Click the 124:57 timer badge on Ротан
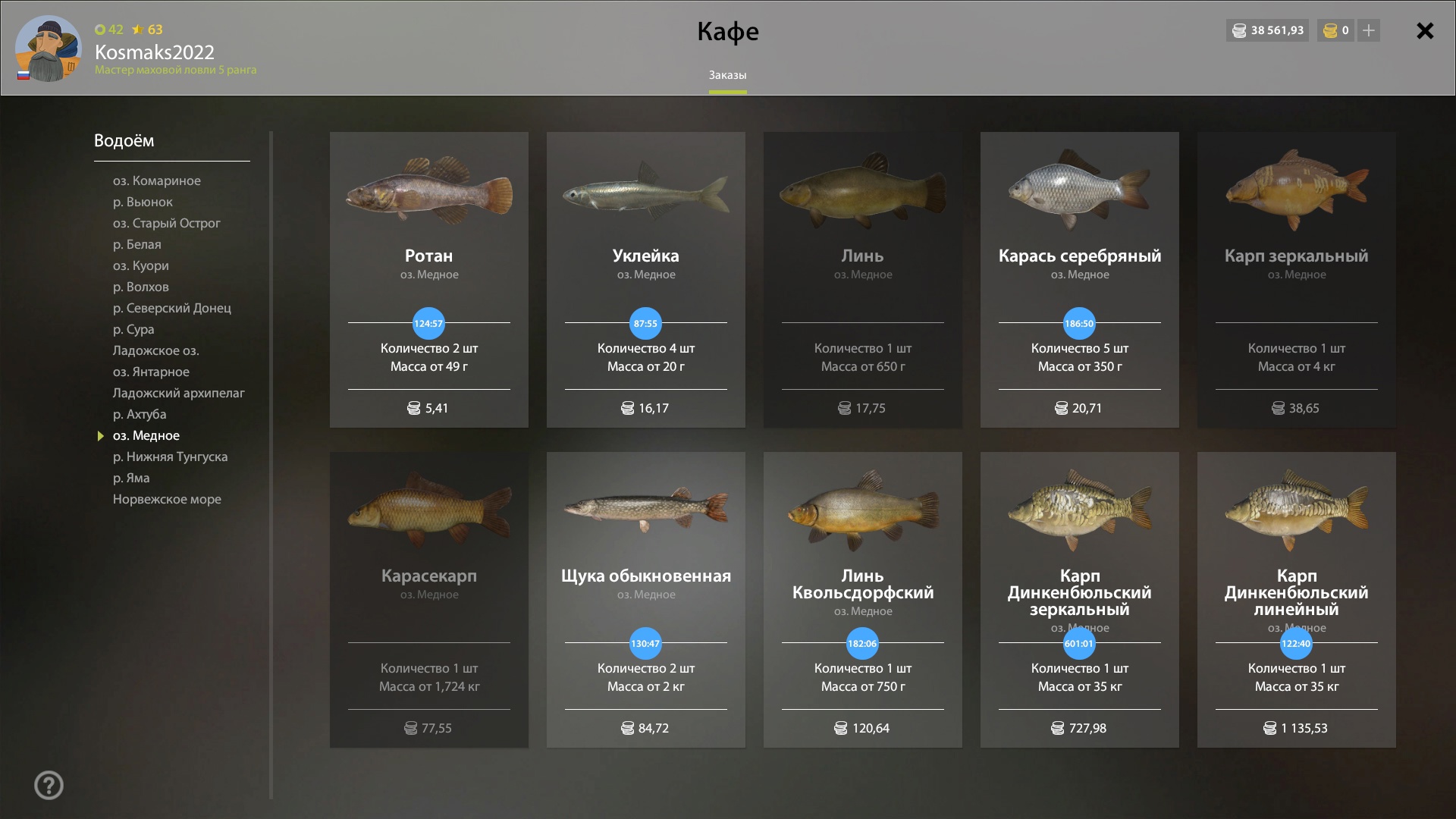Screen dimensions: 1456x819 point(428,324)
